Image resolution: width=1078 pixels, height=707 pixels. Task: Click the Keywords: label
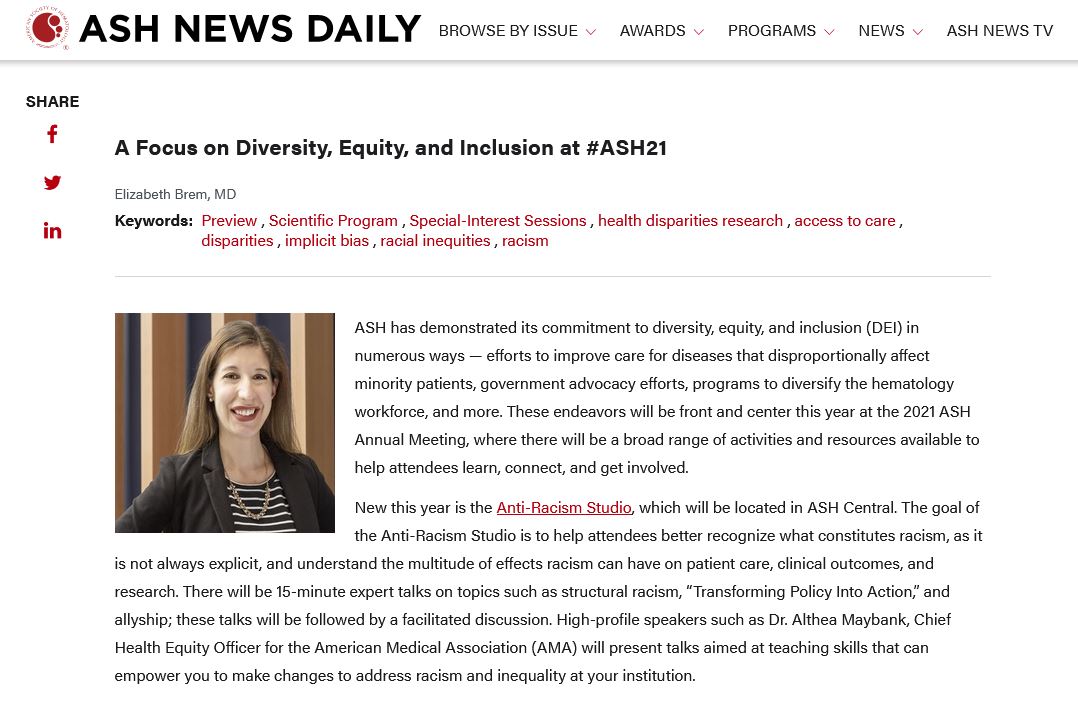[154, 221]
